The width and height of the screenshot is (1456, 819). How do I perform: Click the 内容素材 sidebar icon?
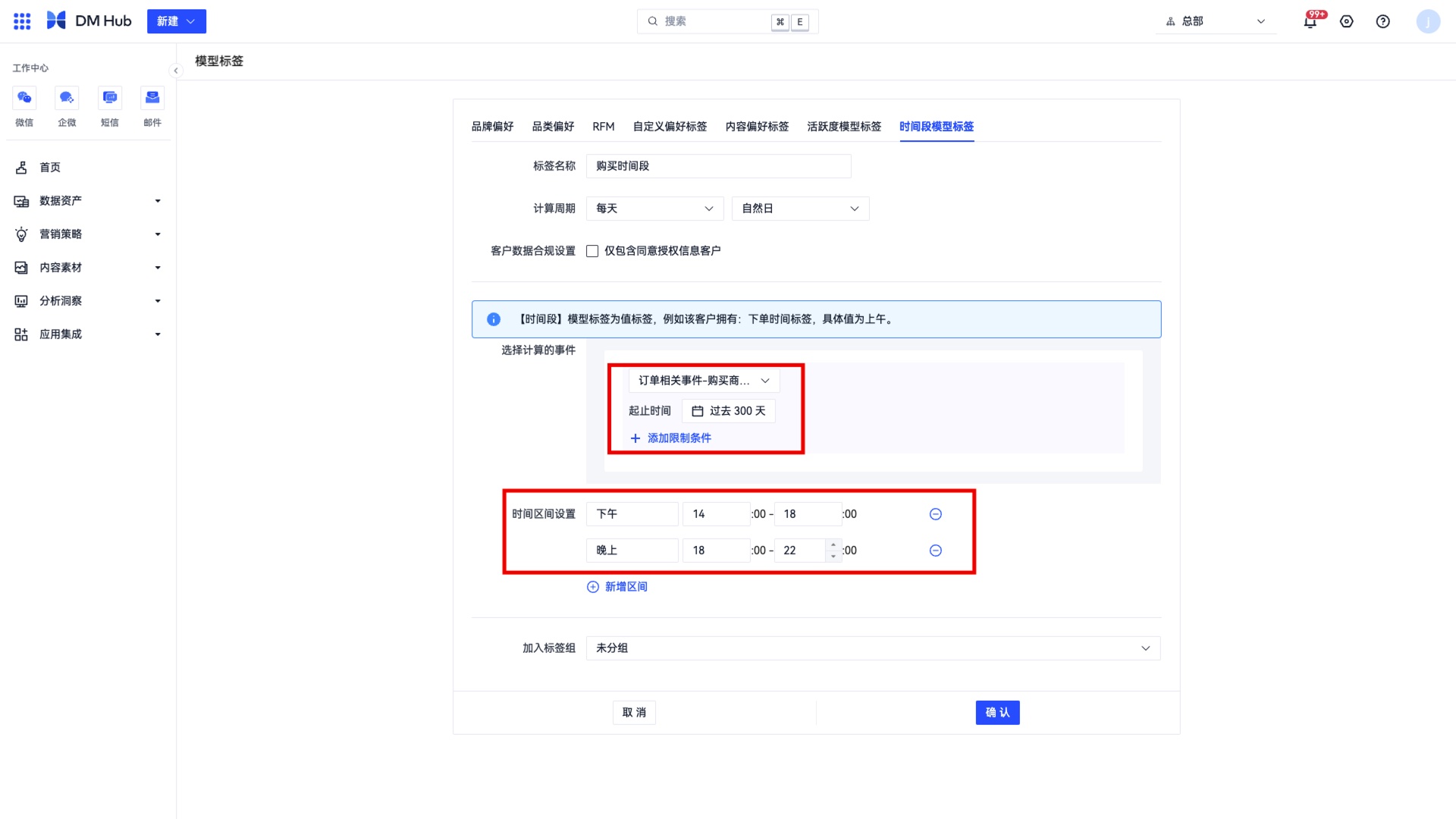click(21, 268)
